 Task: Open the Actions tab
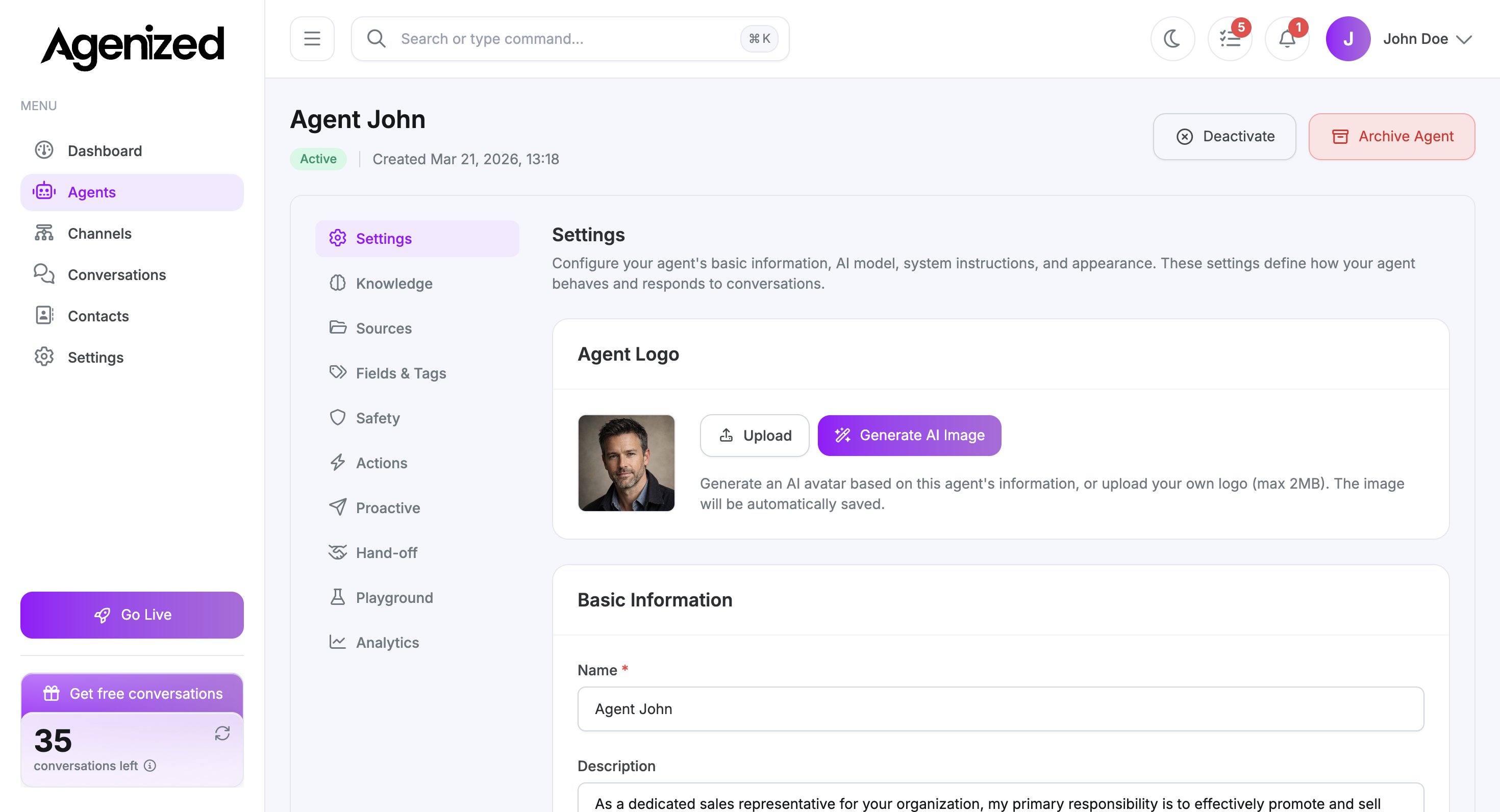[417, 463]
